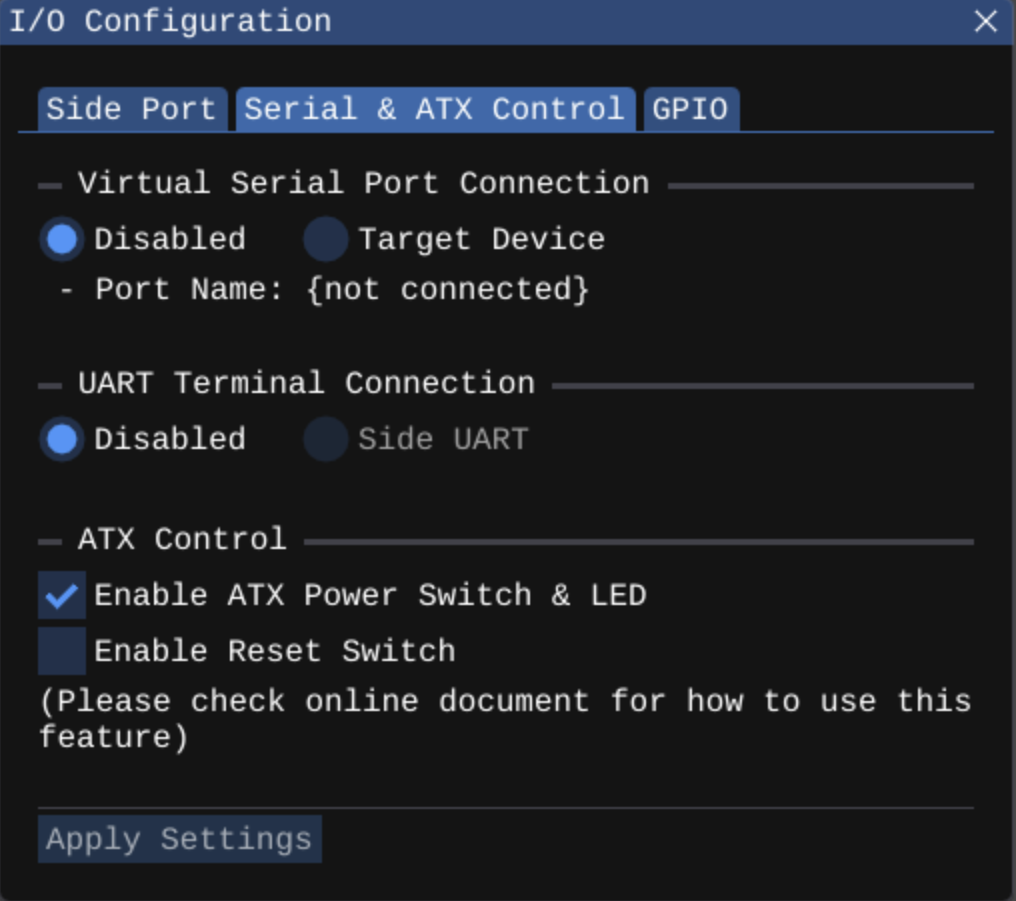1016x901 pixels.
Task: Click the online document help note
Action: (x=505, y=718)
